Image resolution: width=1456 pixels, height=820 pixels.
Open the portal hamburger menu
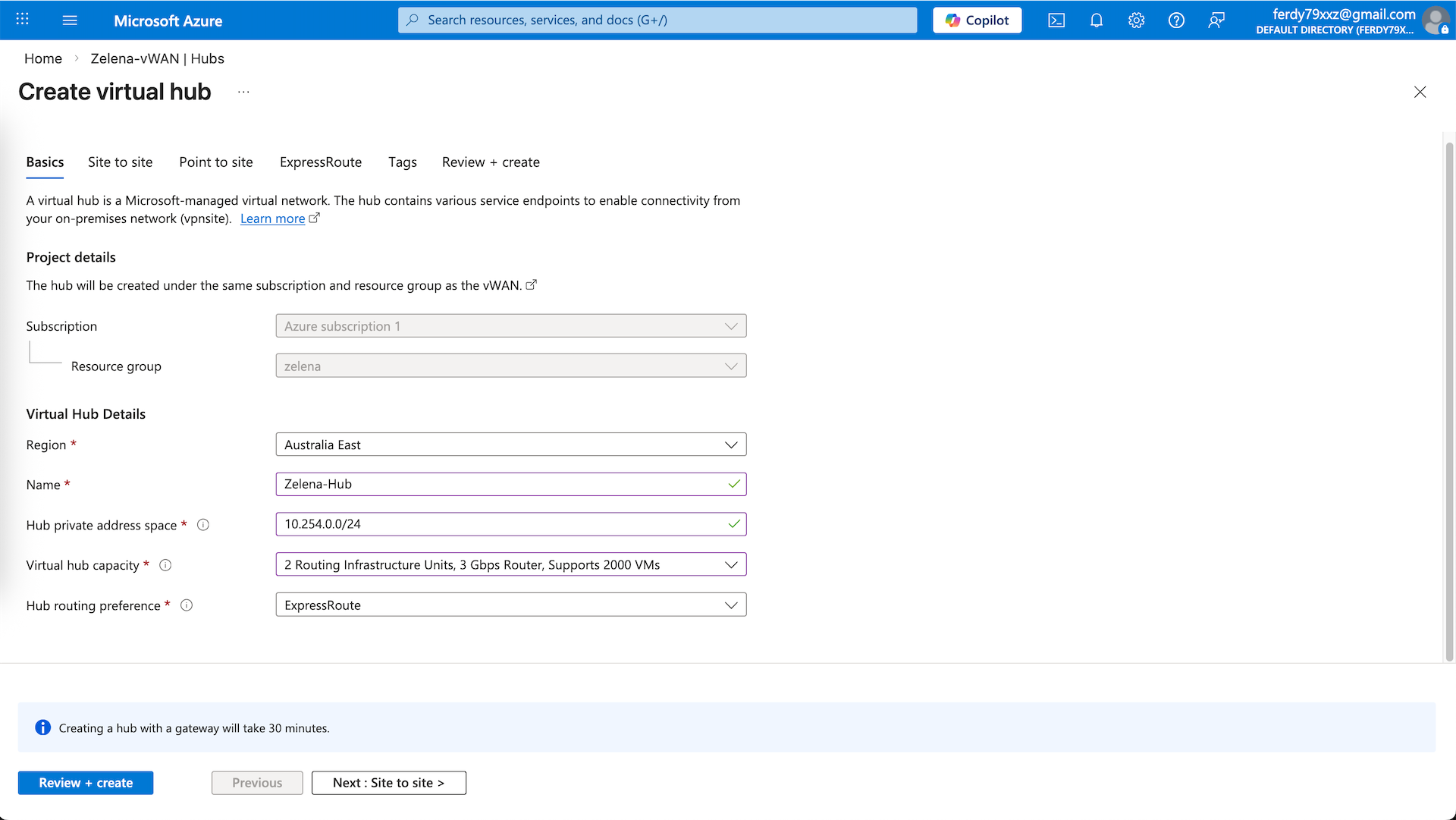point(70,20)
